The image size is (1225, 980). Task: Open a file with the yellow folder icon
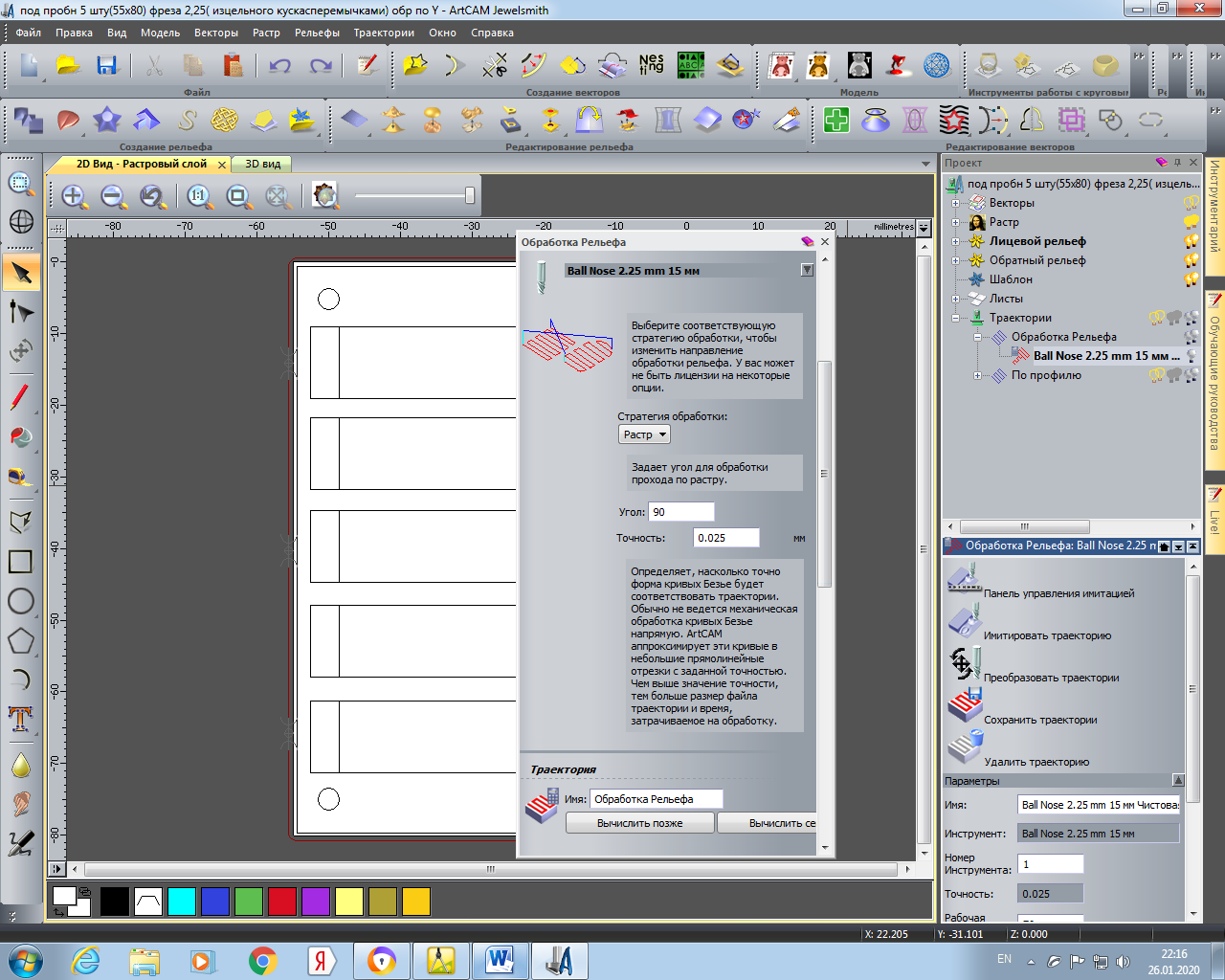[x=68, y=65]
